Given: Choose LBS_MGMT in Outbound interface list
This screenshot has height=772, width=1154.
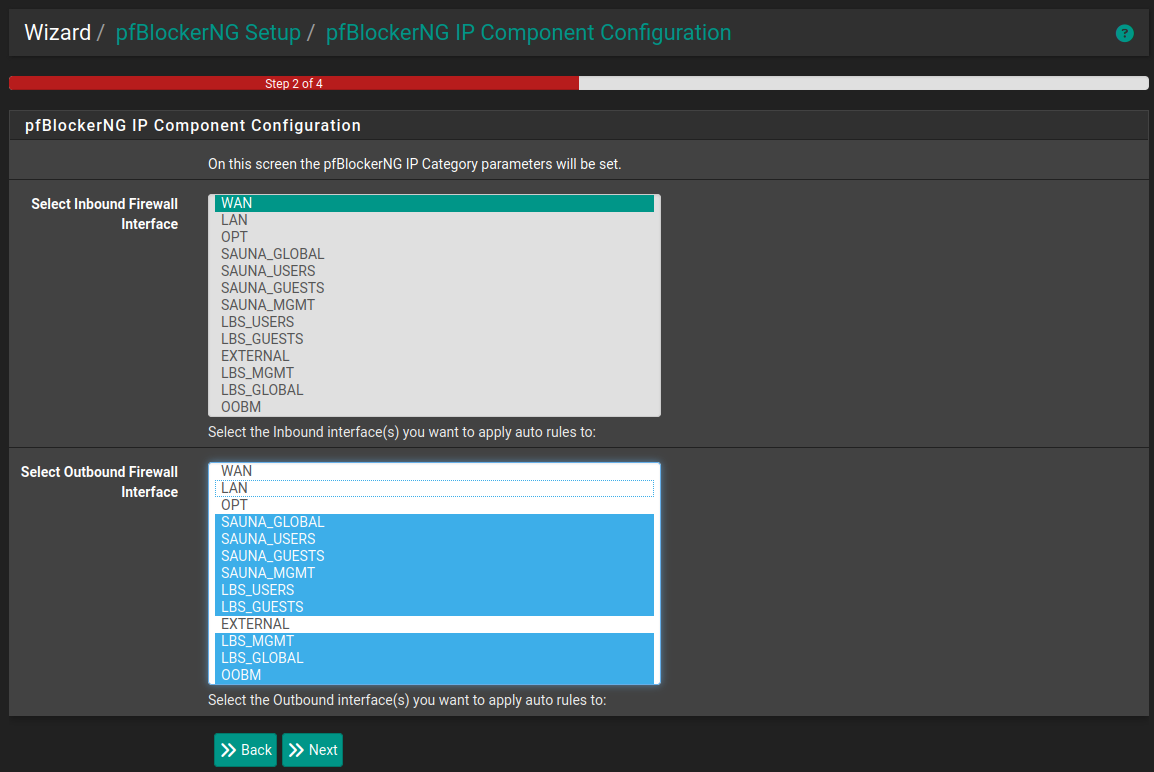Looking at the screenshot, I should (434, 640).
